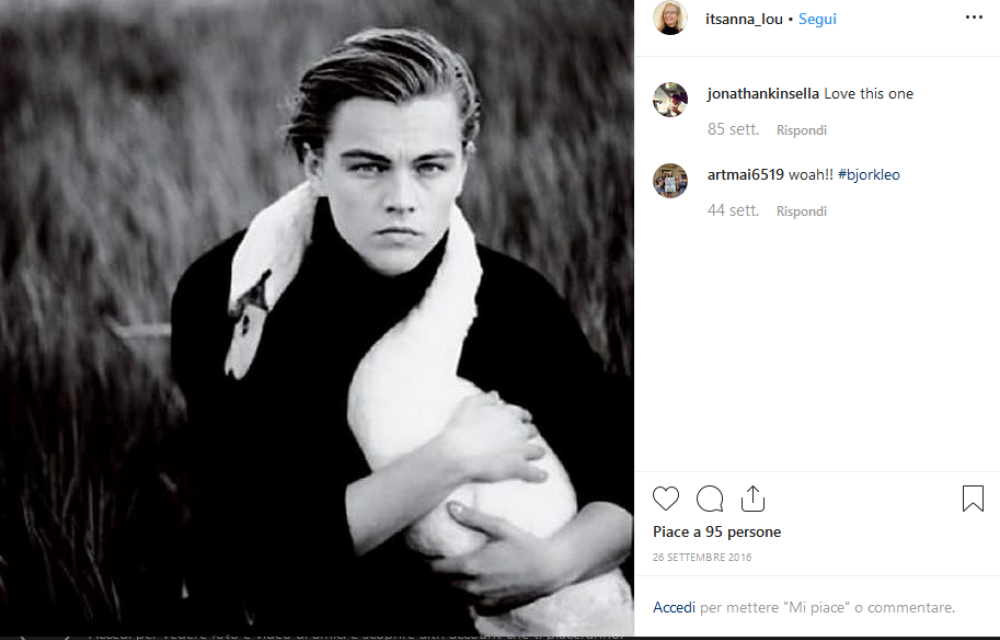This screenshot has height=640, width=1000.
Task: Open the 26 Settembre 2016 post date
Action: point(702,557)
